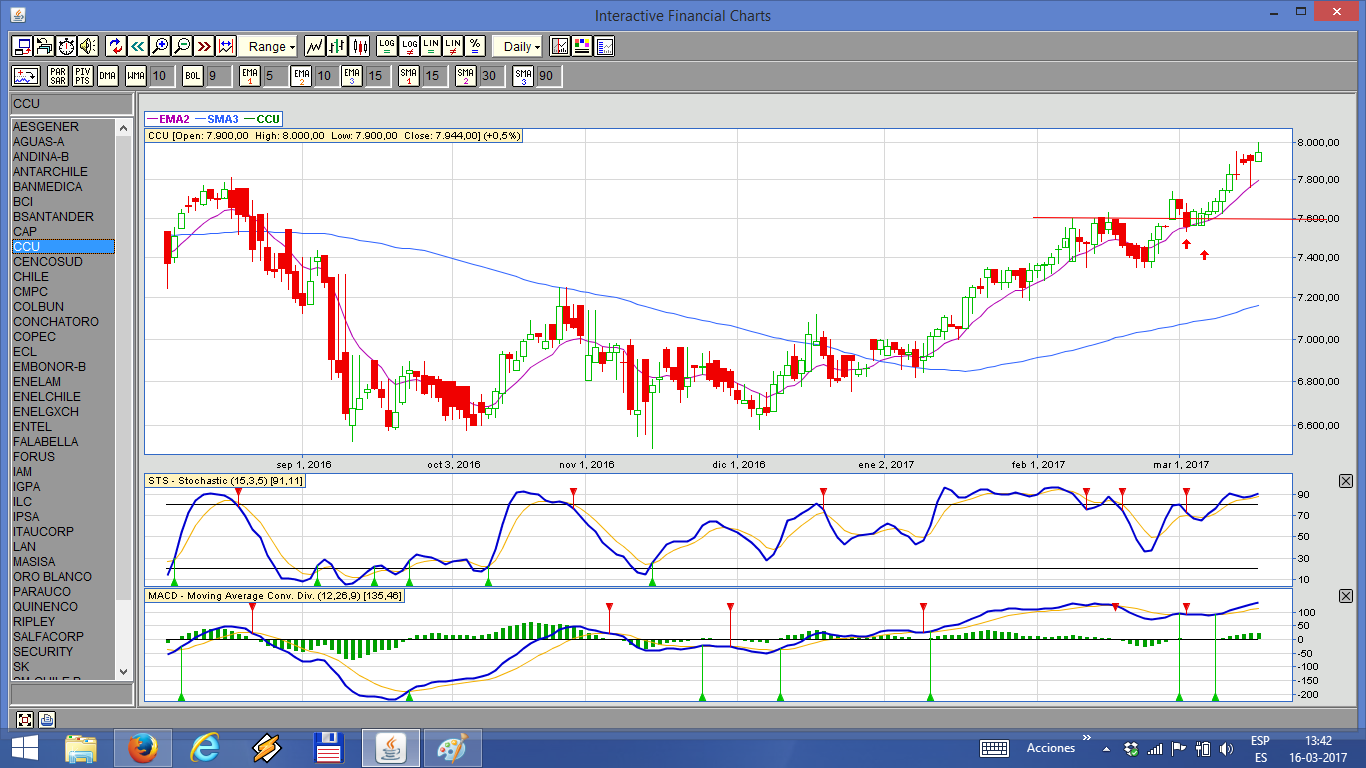Select SALFACORP in the stock list
Screen dimensions: 1366x768
pos(63,637)
